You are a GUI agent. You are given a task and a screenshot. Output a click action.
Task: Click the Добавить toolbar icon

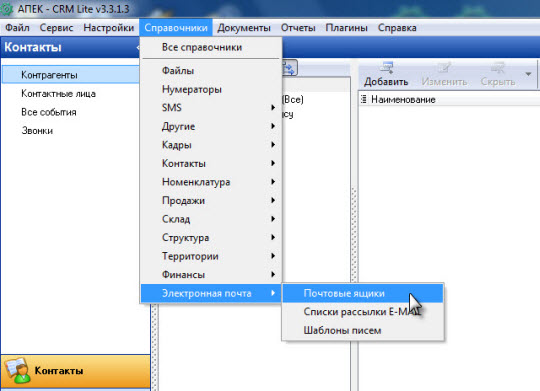pos(387,67)
